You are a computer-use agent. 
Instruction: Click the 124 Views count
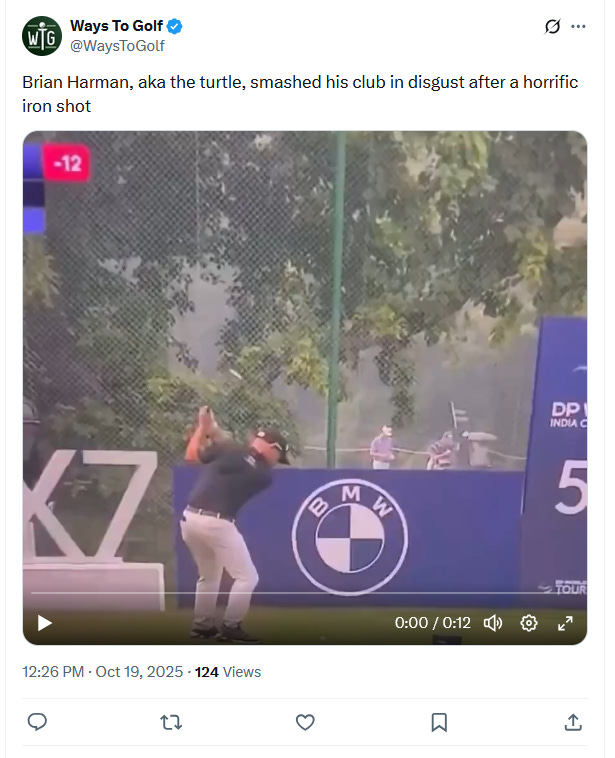(x=228, y=672)
